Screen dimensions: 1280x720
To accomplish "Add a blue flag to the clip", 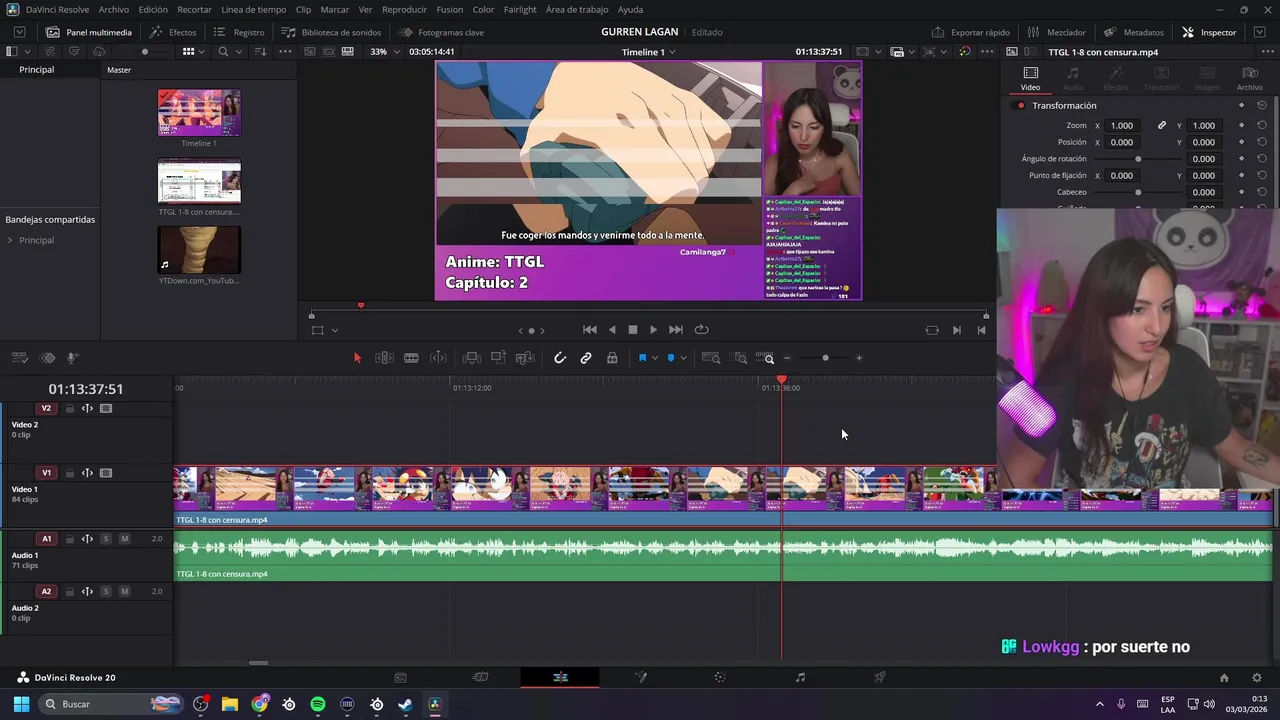I will coord(642,358).
